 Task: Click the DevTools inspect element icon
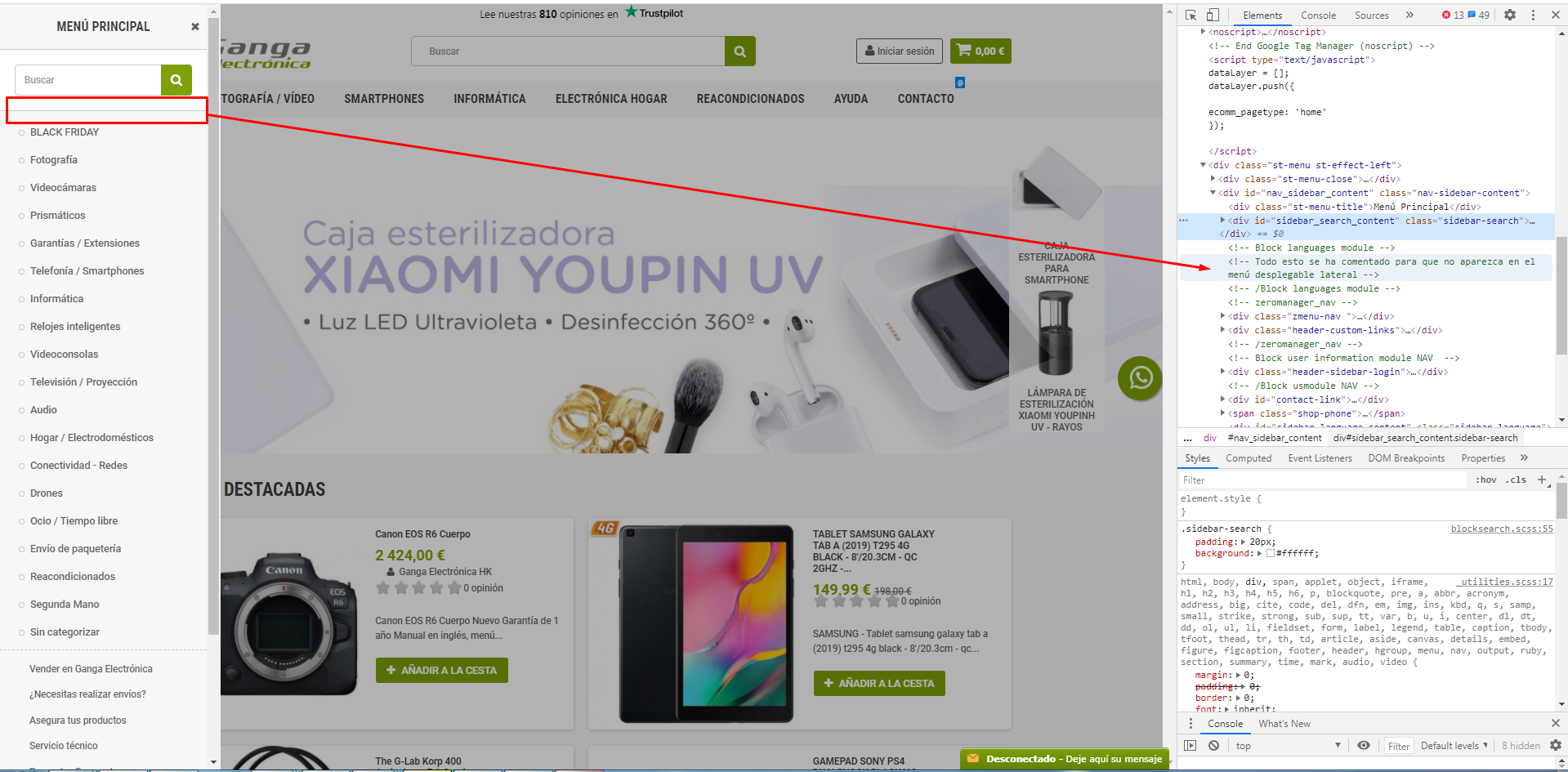point(1191,15)
